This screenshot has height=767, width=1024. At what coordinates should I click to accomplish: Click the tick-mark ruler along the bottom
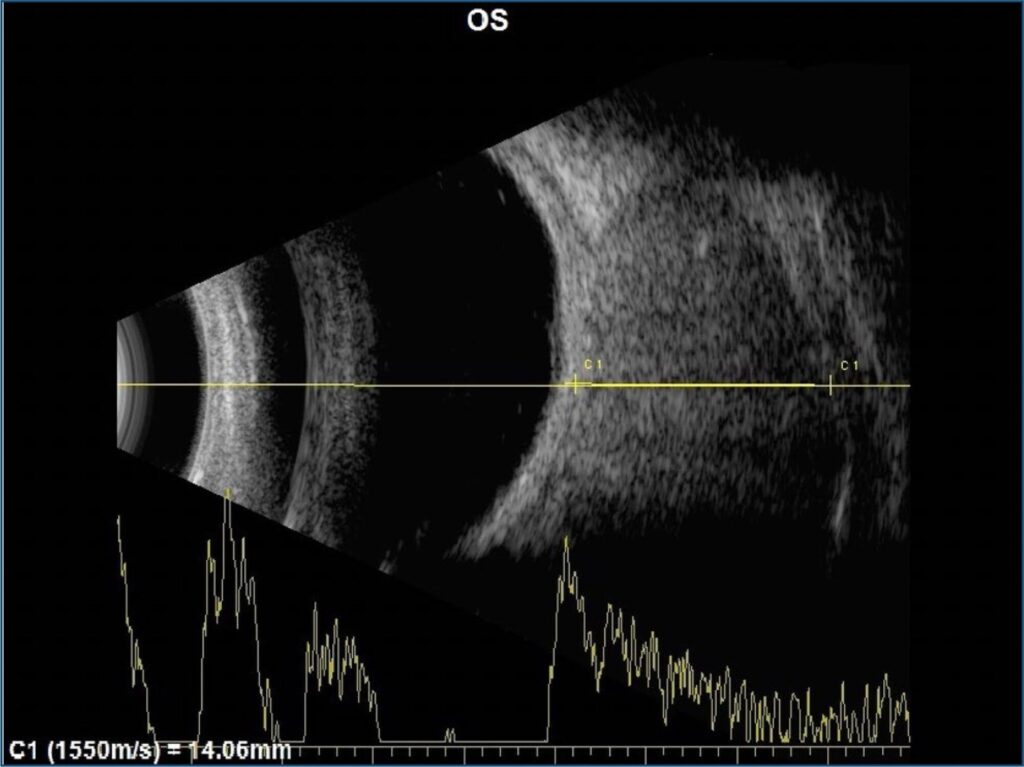(x=600, y=748)
